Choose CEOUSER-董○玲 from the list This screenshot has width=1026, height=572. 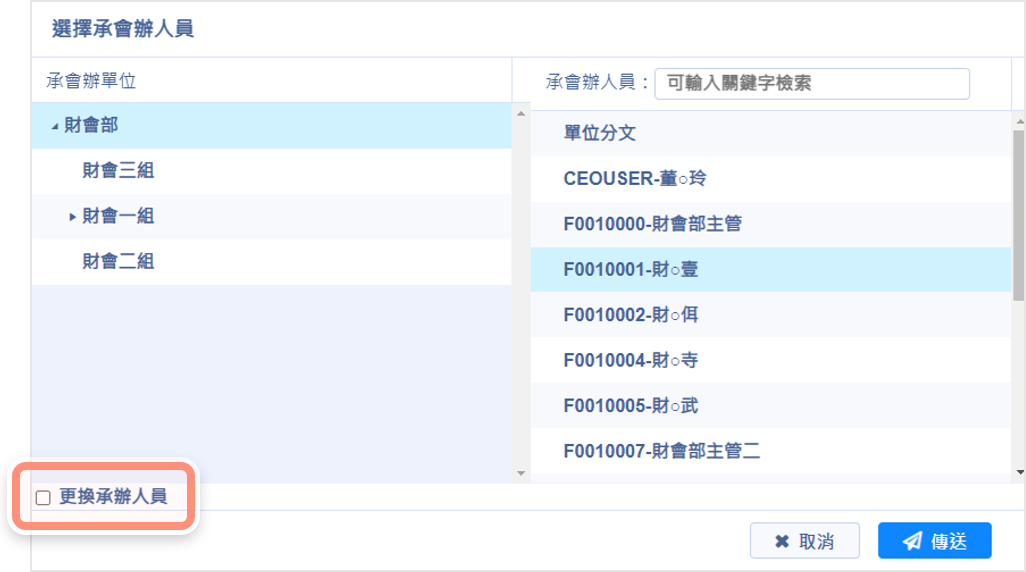click(x=636, y=179)
